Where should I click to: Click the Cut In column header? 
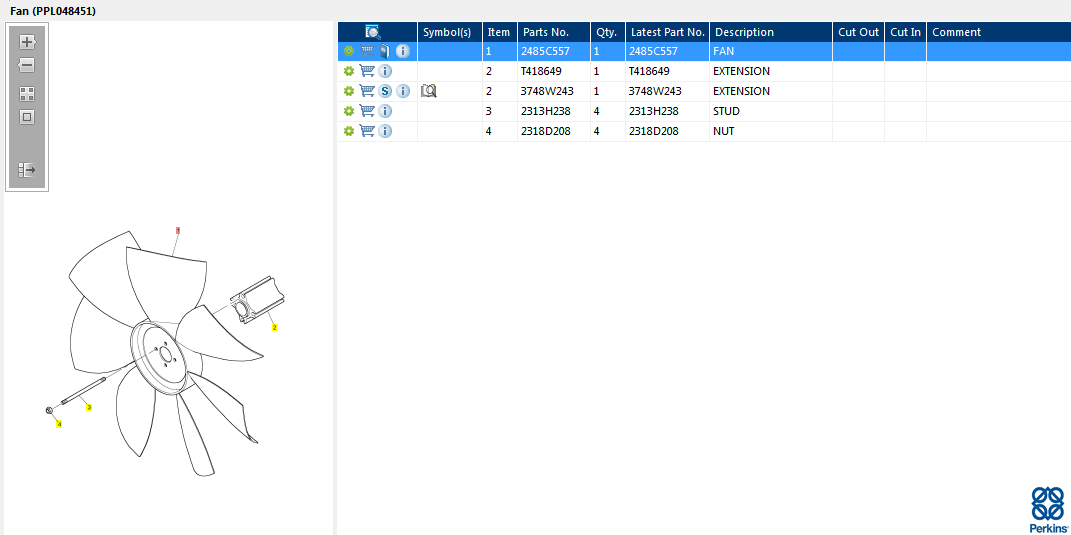tap(906, 32)
